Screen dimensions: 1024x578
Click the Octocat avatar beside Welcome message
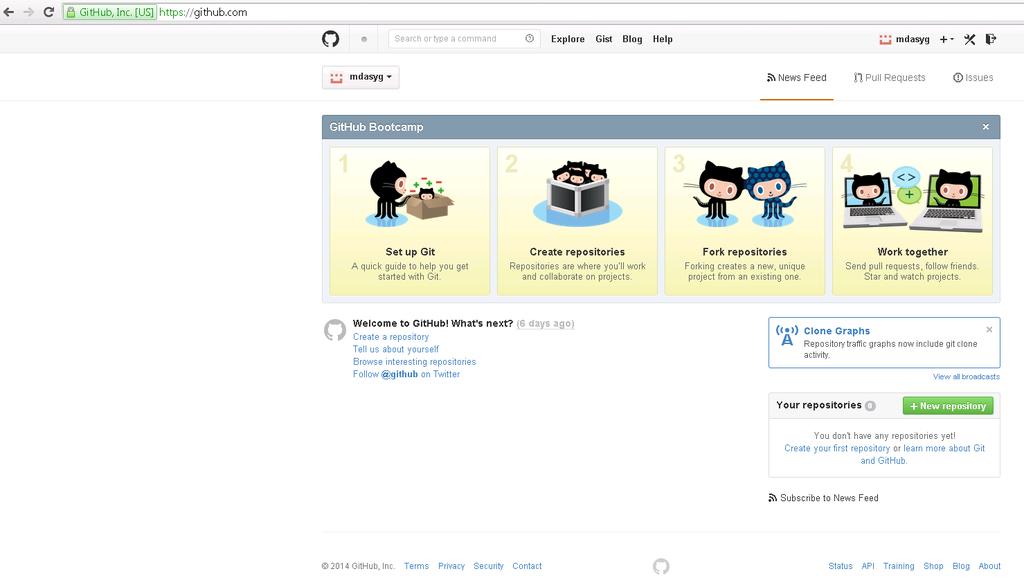click(x=335, y=330)
